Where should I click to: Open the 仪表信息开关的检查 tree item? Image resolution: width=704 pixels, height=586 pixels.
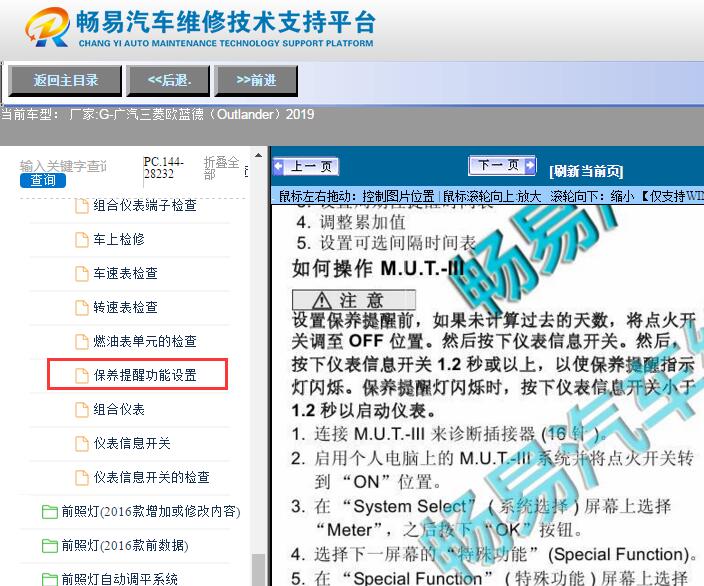[x=151, y=477]
